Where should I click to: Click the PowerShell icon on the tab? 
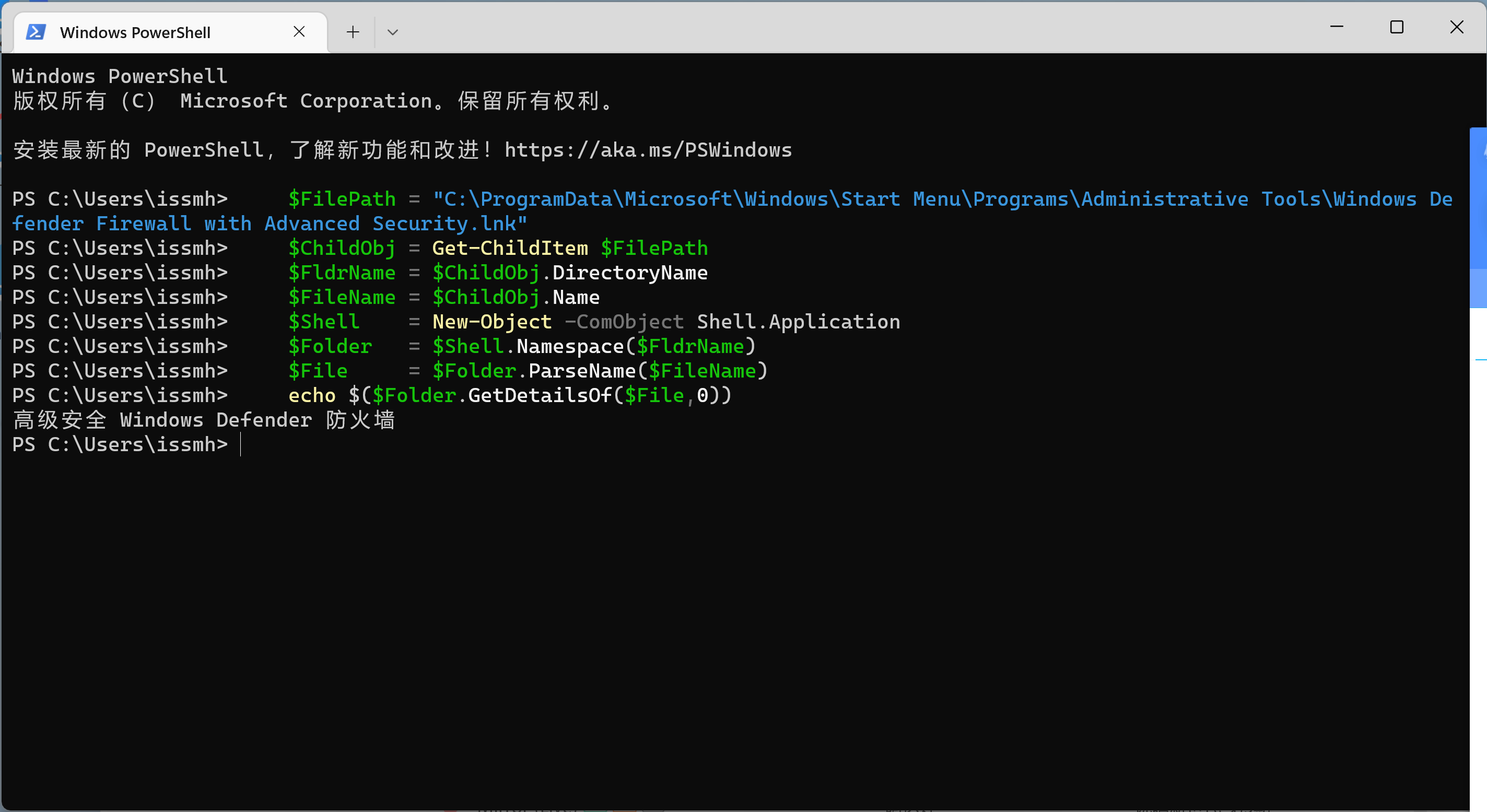[36, 32]
